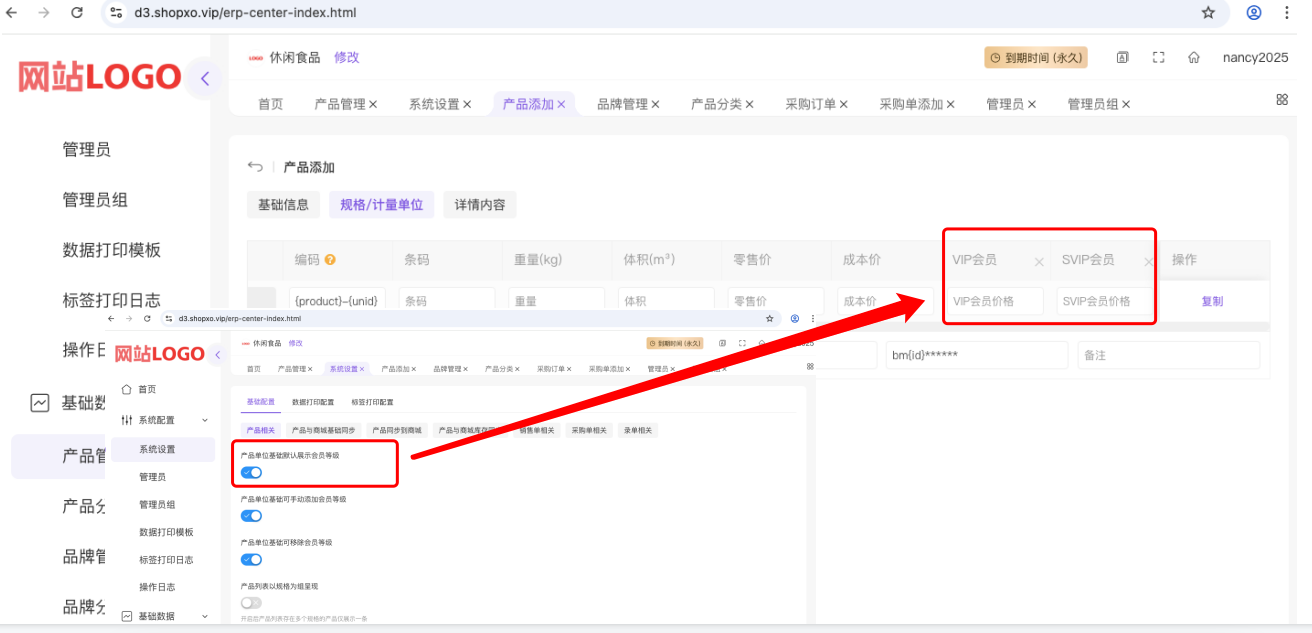
Task: Open document icon right of expiry badge
Action: coord(1123,57)
